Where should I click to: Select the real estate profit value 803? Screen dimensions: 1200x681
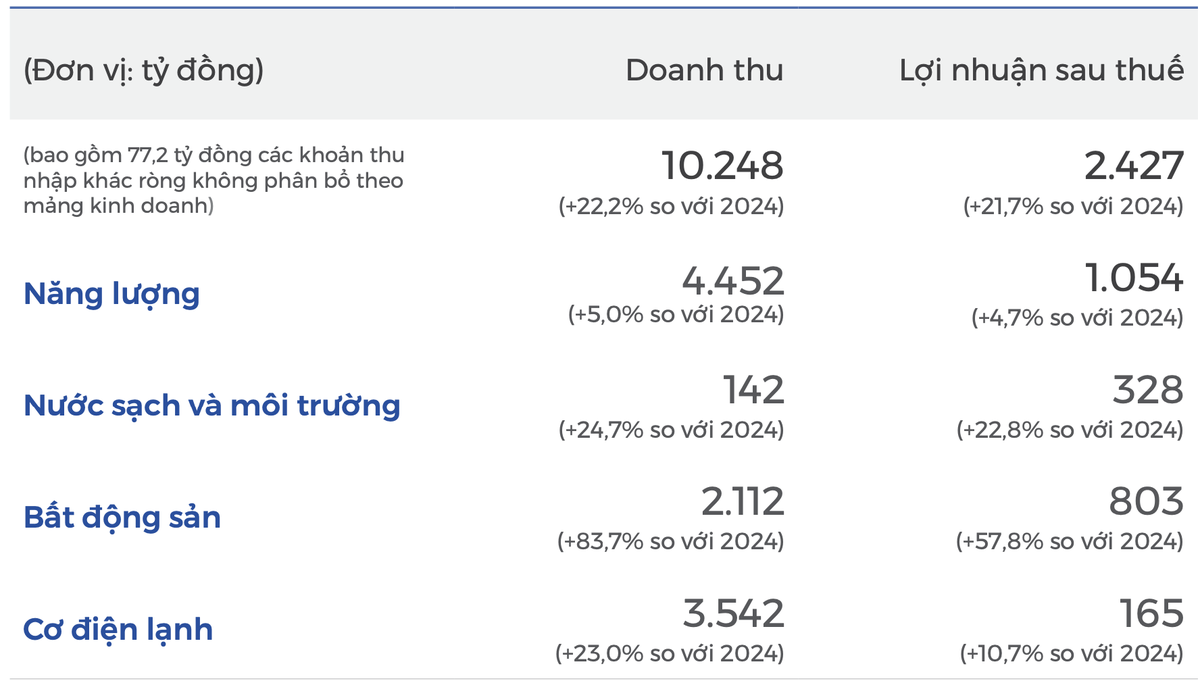pyautogui.click(x=1146, y=502)
